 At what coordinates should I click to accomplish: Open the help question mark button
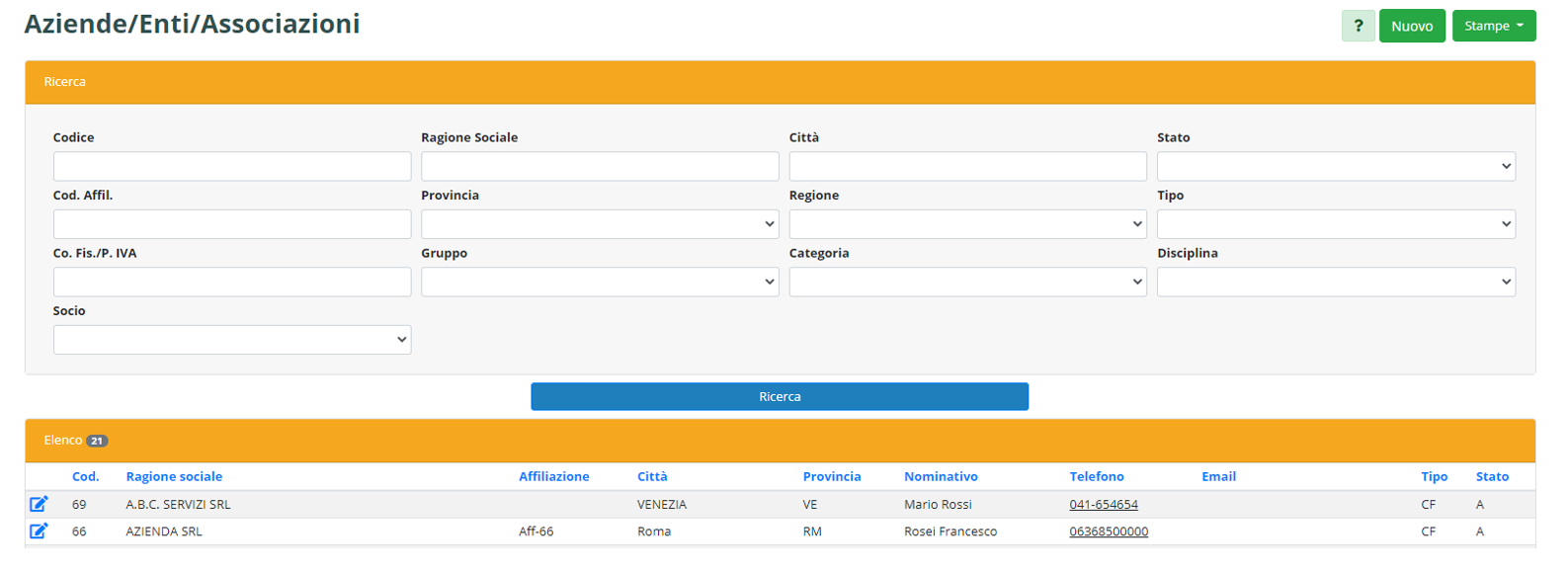pos(1358,26)
